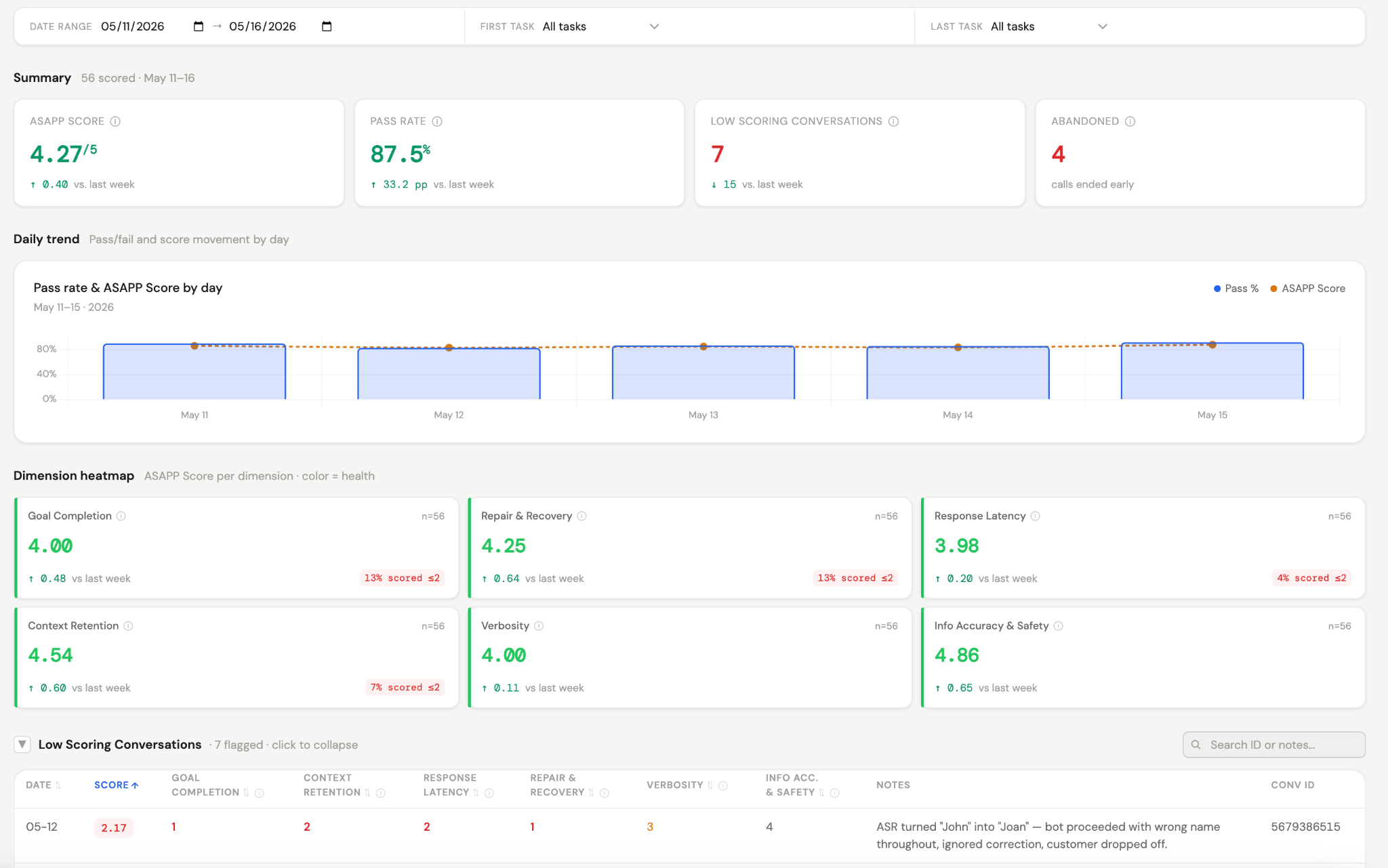Click the Goal Completion card info icon
The height and width of the screenshot is (868, 1388).
point(121,516)
